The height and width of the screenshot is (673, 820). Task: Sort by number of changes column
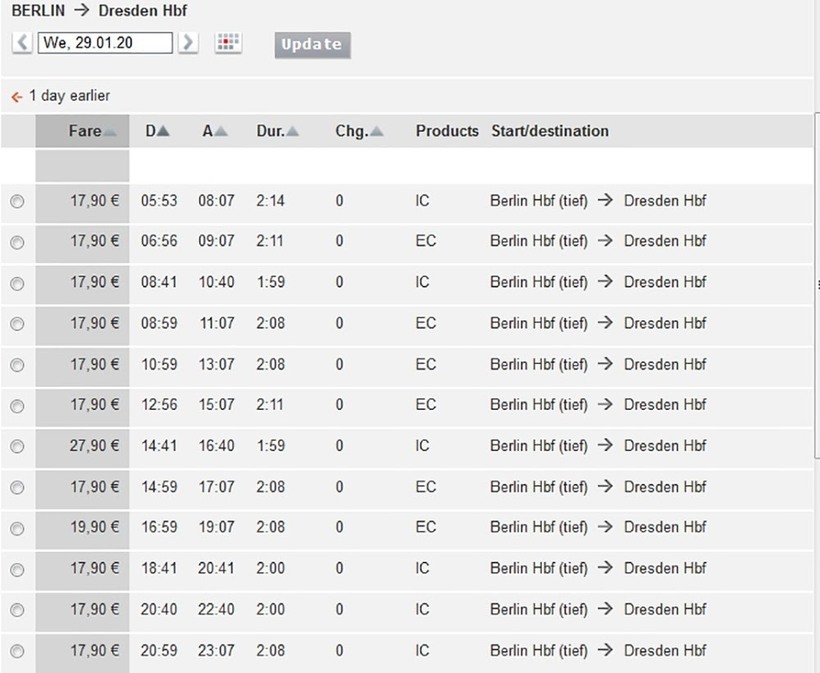tap(358, 131)
